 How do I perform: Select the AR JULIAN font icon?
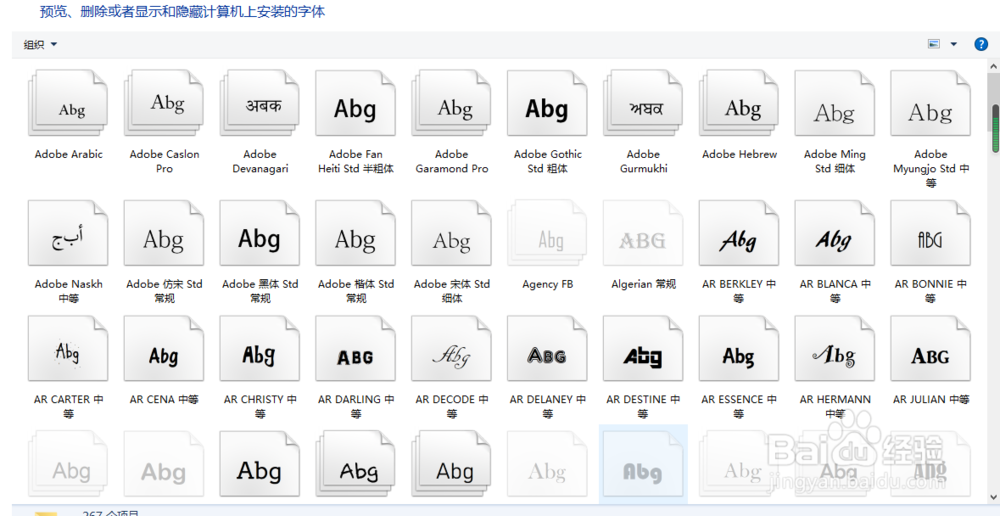click(930, 349)
